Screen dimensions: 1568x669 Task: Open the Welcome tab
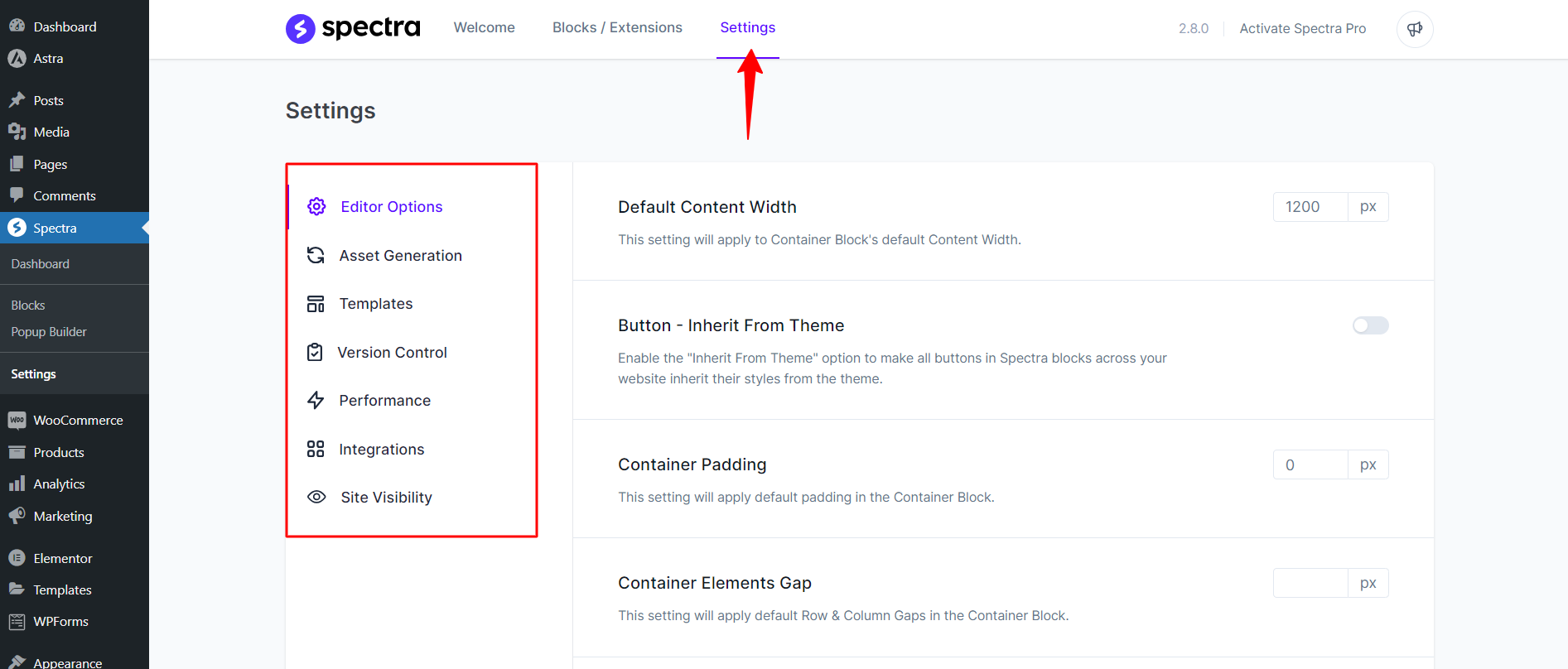(x=484, y=27)
